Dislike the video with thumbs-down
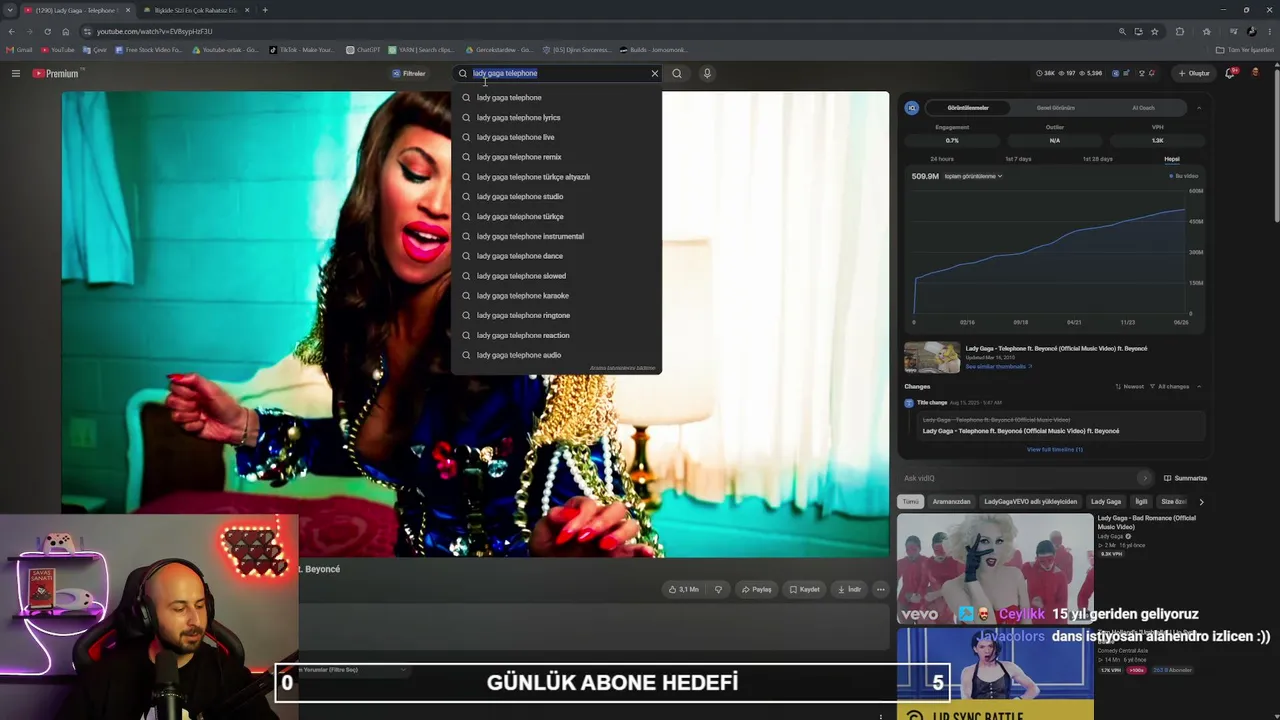Screen dimensions: 1280x720 pos(718,589)
